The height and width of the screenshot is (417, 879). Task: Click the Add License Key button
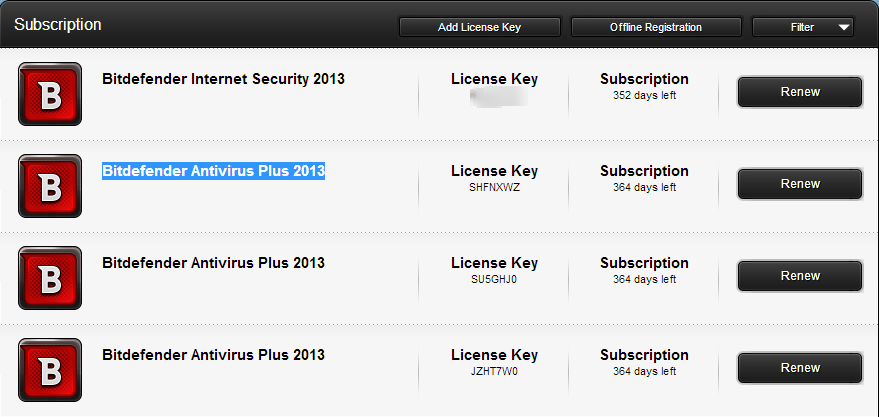coord(480,27)
